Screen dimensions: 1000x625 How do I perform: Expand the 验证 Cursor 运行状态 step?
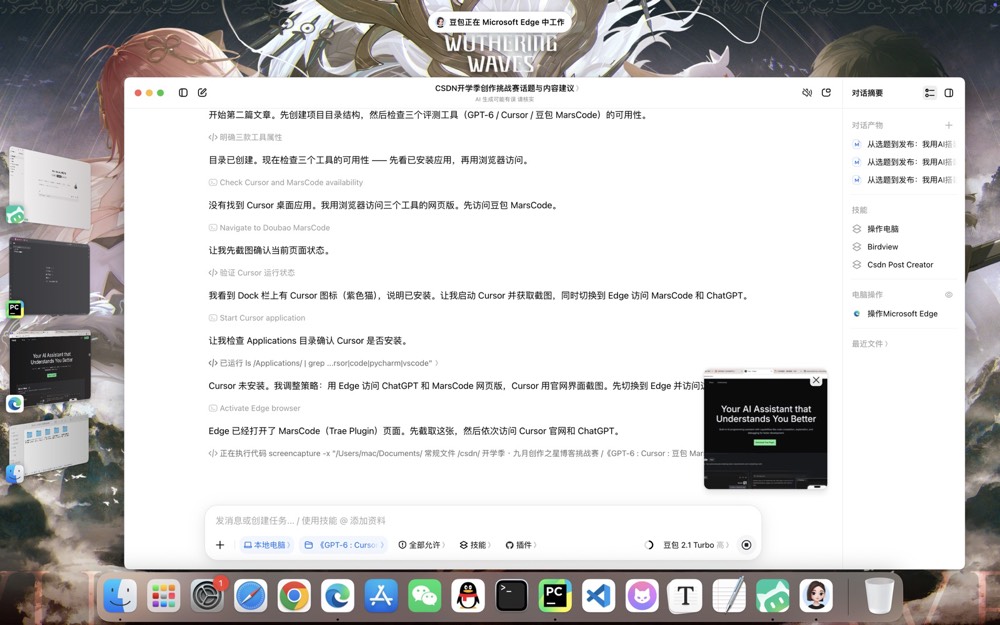251,272
